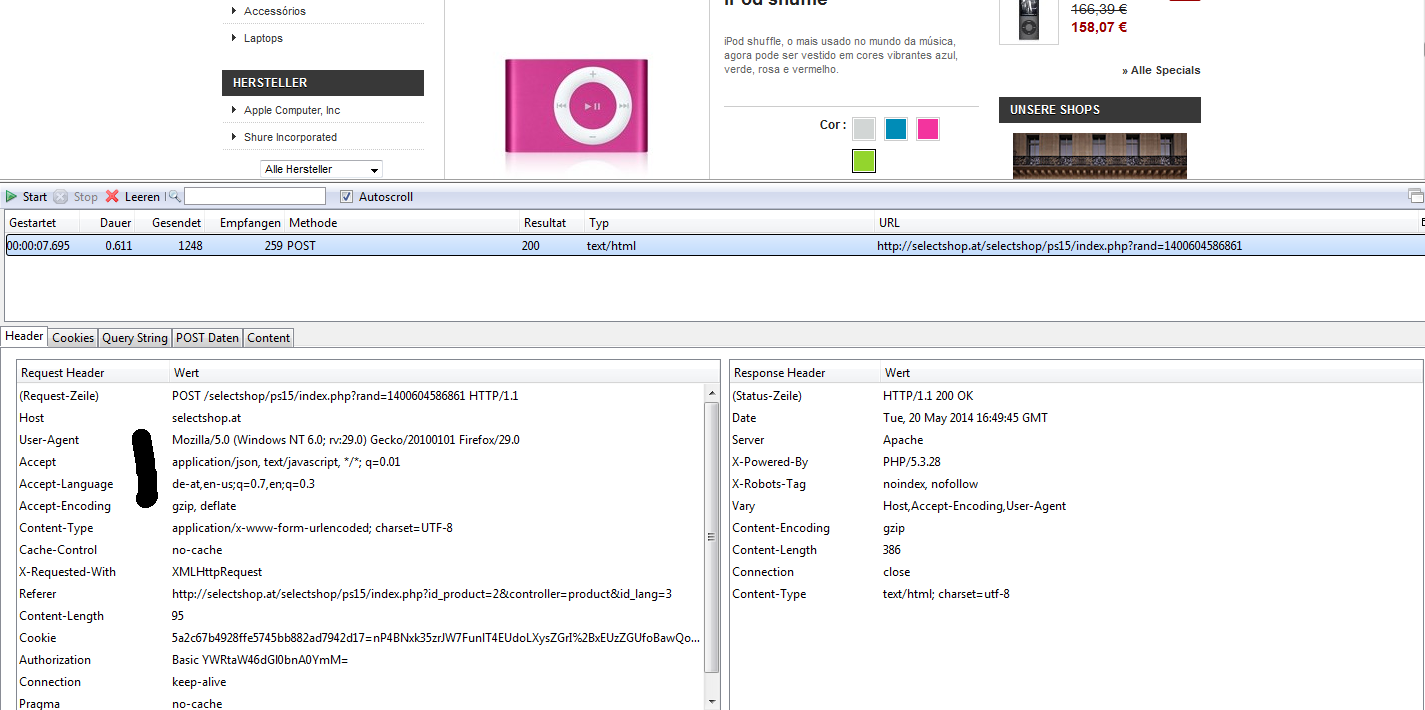Select the Host value selectshop.at
Screen dimensions: 1425x710
point(206,418)
